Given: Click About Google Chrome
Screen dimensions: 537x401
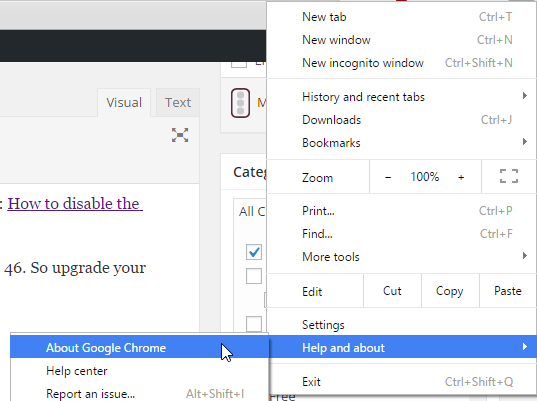Looking at the screenshot, I should coord(139,348).
